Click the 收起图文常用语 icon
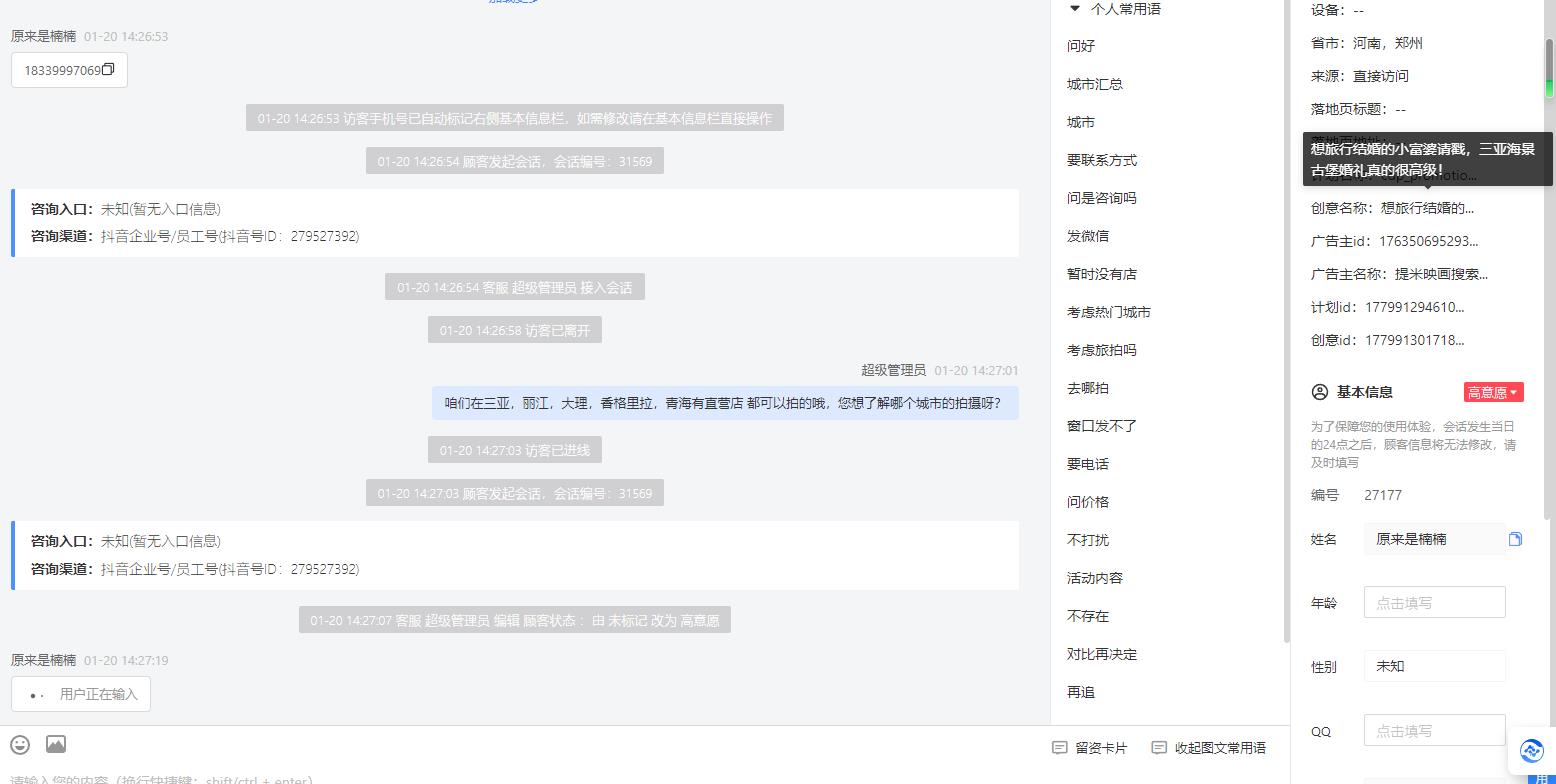This screenshot has width=1556, height=784. tap(1159, 747)
